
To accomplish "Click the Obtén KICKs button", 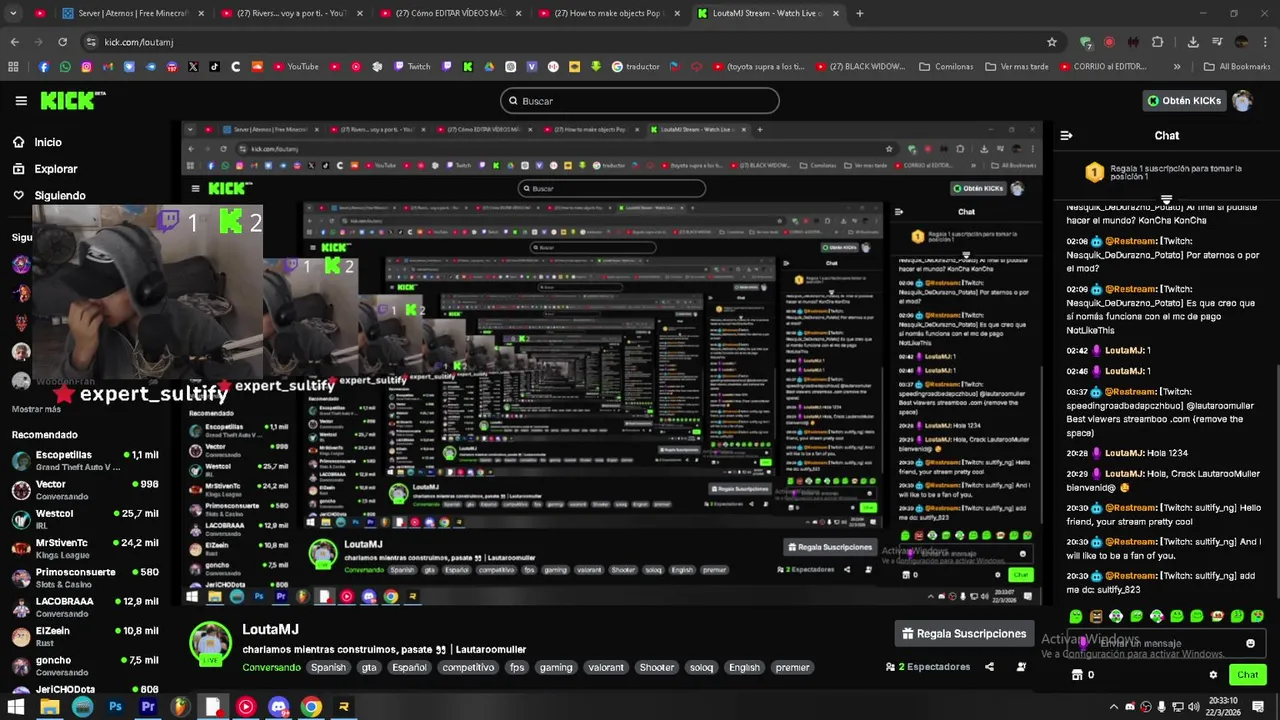I will tap(1184, 101).
